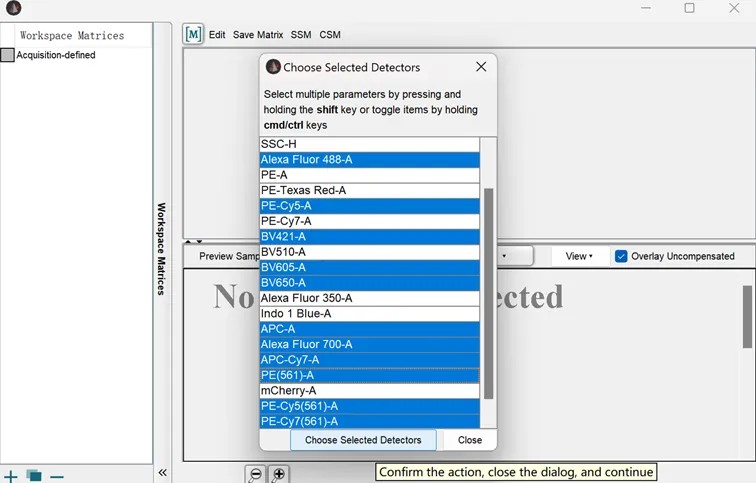756x483 pixels.
Task: Open the Workspace Matrices vertical tab
Action: pyautogui.click(x=161, y=249)
